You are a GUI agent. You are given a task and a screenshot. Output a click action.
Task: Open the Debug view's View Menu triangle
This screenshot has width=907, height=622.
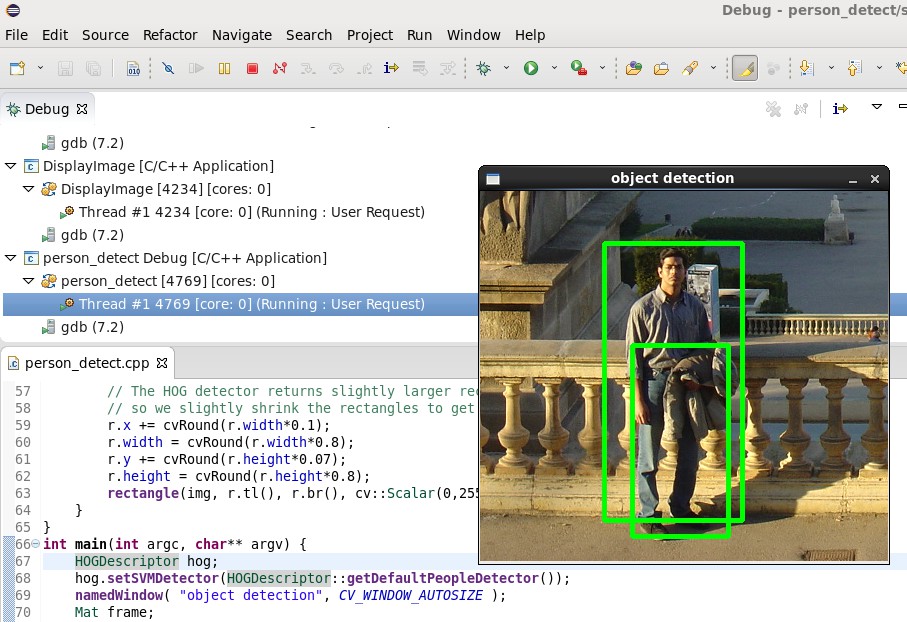tap(876, 107)
